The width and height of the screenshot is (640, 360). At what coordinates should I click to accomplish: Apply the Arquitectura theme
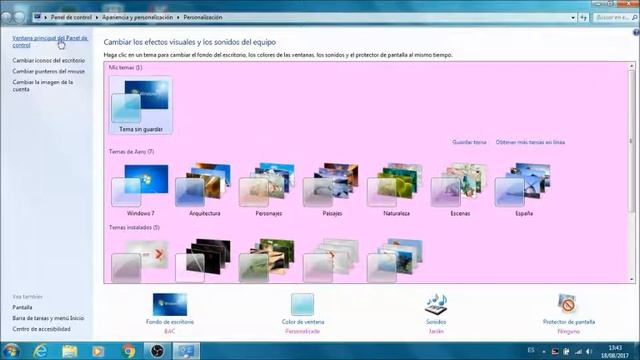[x=204, y=190]
